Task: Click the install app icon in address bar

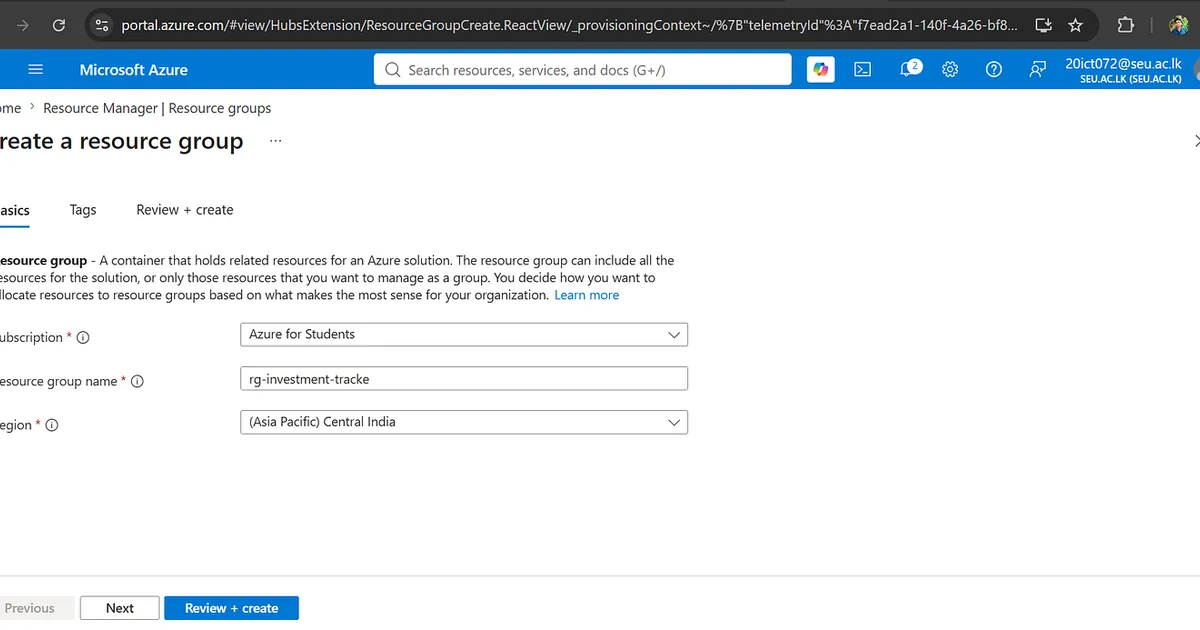Action: pos(1043,25)
